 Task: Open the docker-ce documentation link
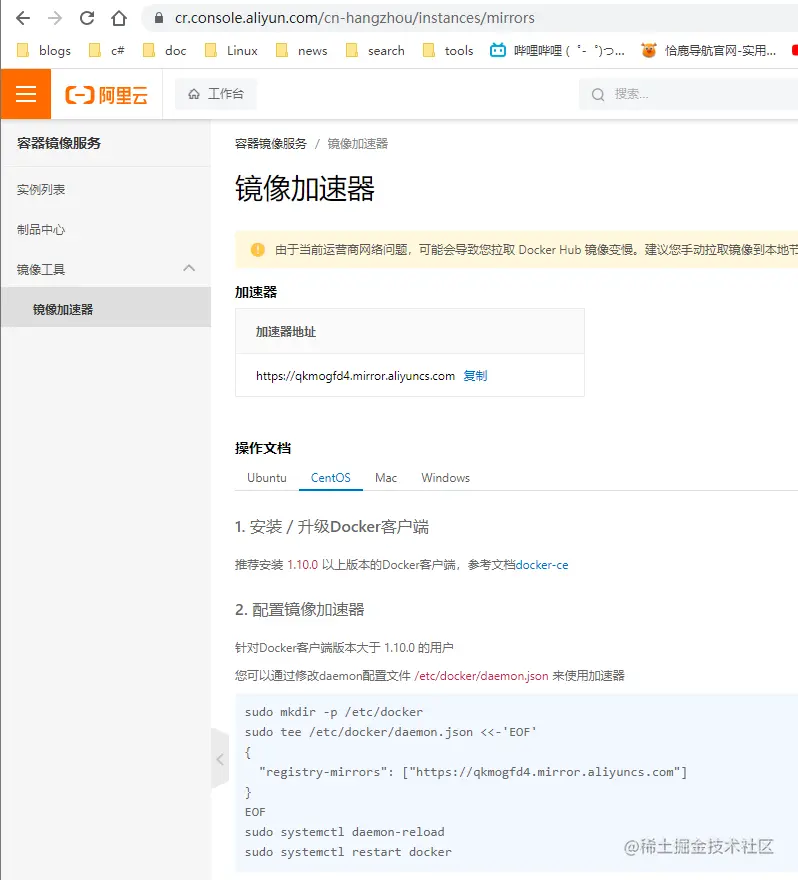click(542, 565)
